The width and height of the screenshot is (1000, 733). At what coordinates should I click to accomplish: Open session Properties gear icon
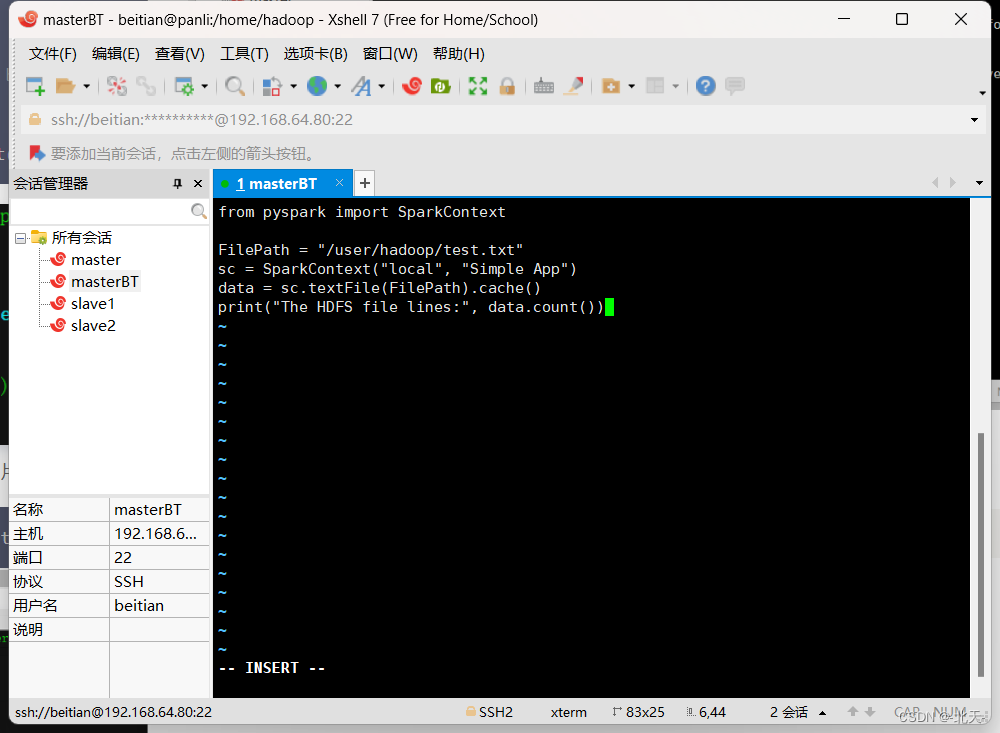point(184,85)
